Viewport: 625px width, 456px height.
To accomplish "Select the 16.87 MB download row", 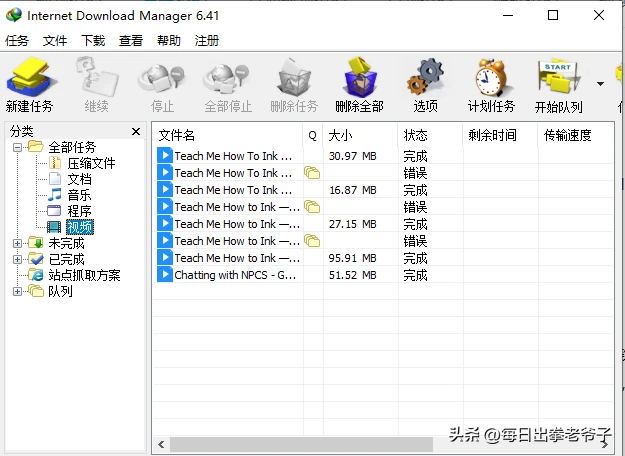I will (x=383, y=190).
